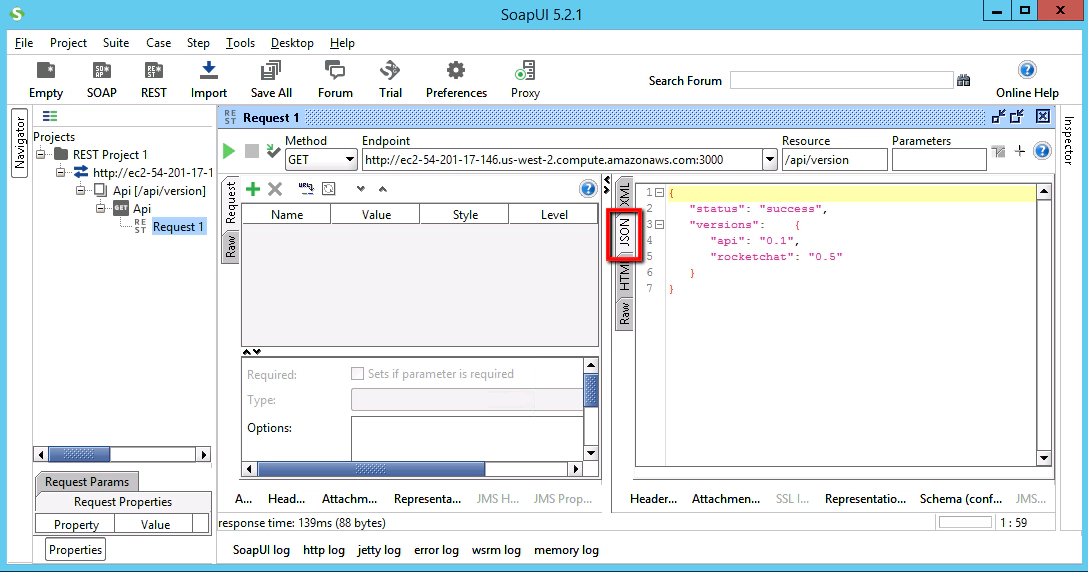The height and width of the screenshot is (572, 1088).
Task: Click the tree list icon above Projects
Action: (50, 116)
